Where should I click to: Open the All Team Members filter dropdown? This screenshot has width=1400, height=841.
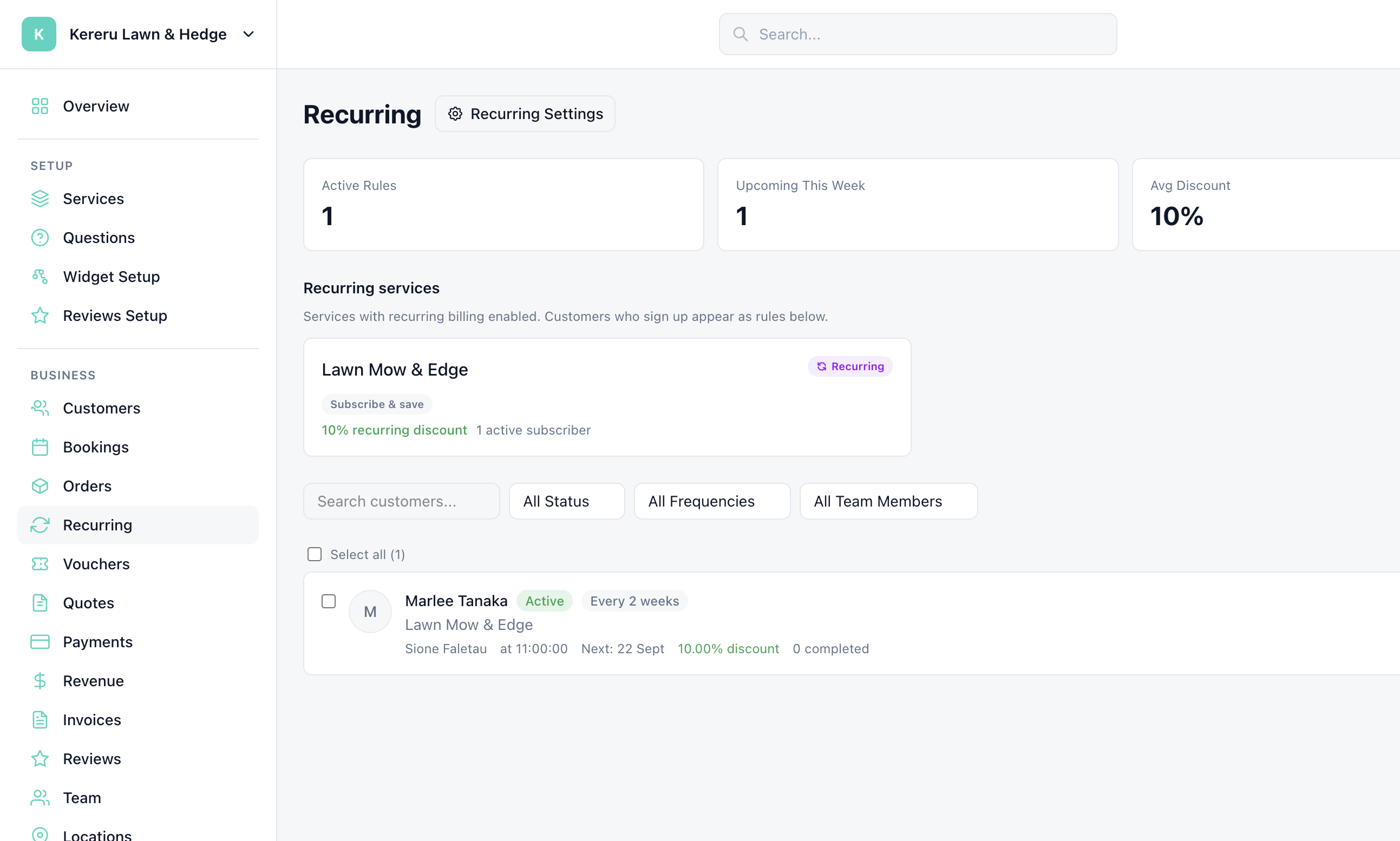pyautogui.click(x=888, y=501)
